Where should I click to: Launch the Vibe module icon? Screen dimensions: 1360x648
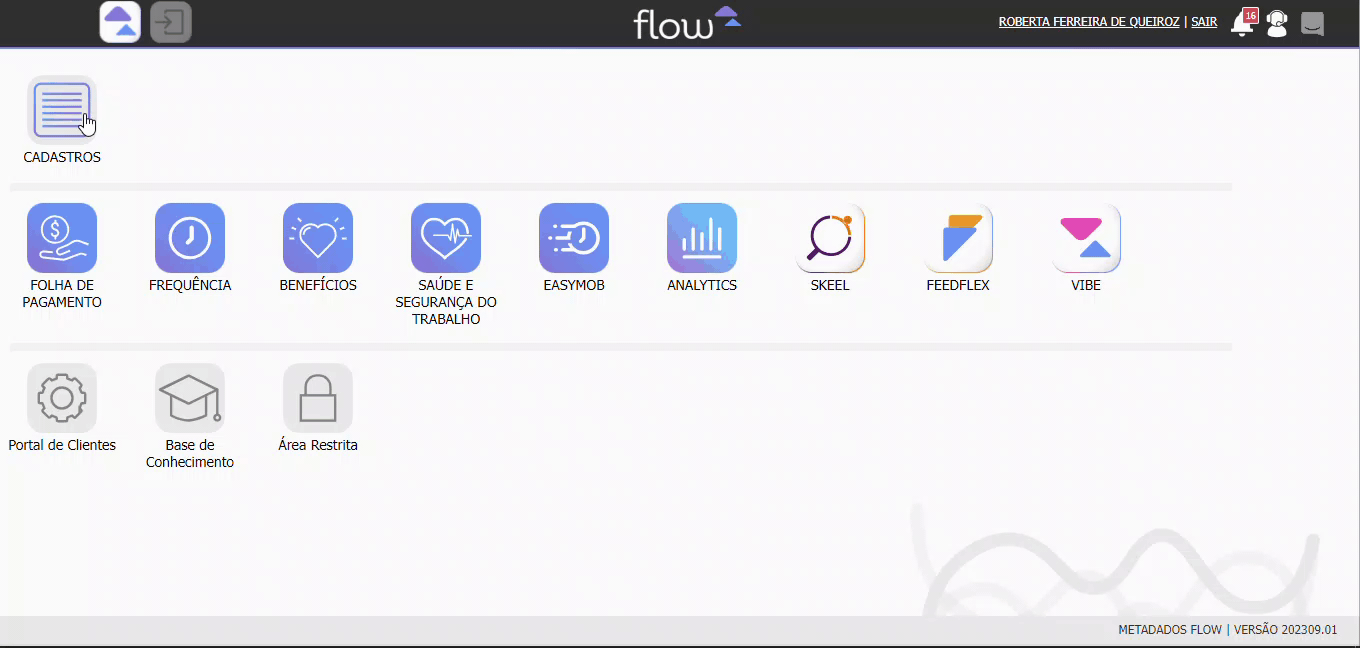(1086, 238)
